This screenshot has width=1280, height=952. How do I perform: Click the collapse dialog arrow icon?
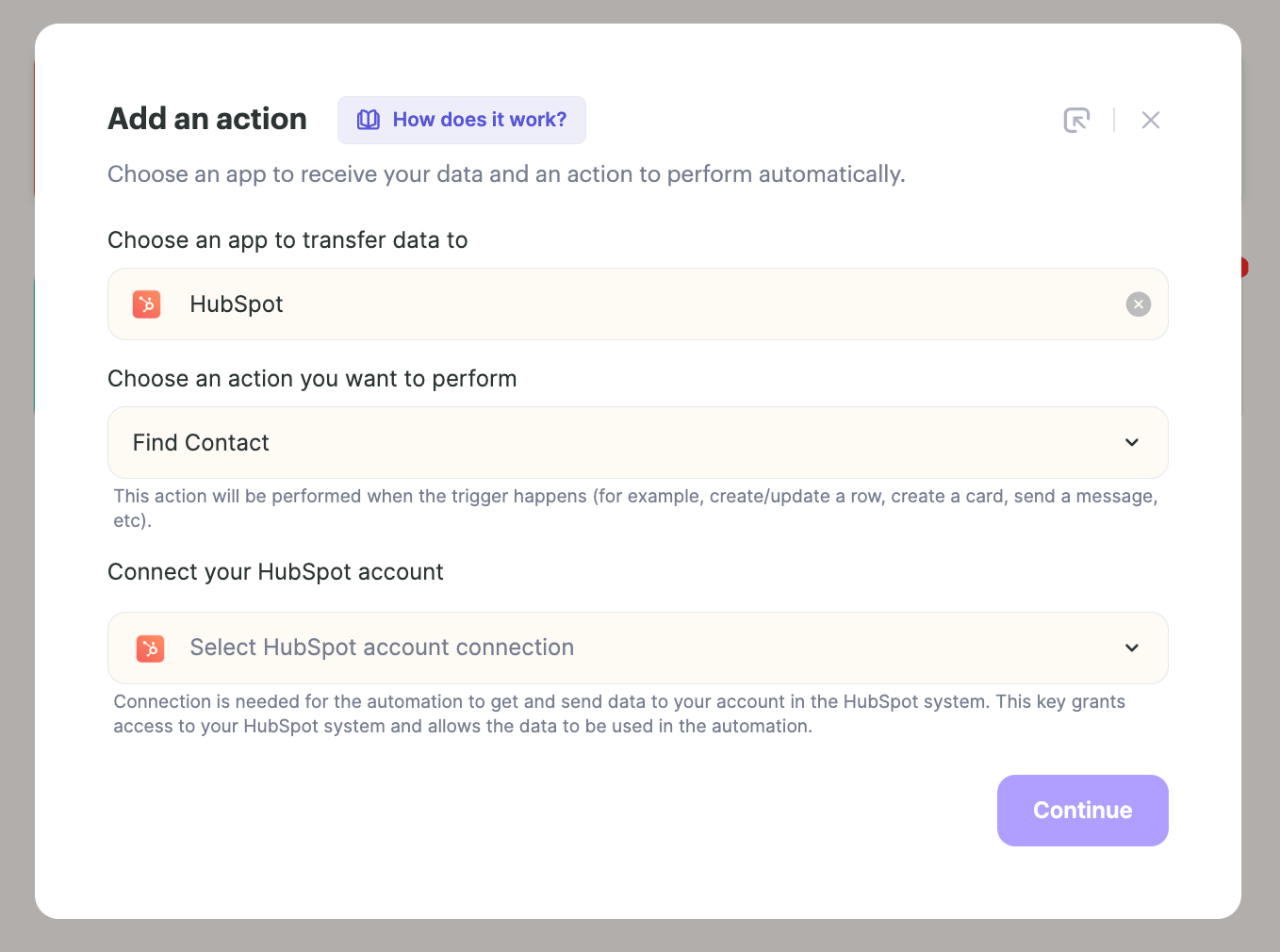(x=1076, y=120)
